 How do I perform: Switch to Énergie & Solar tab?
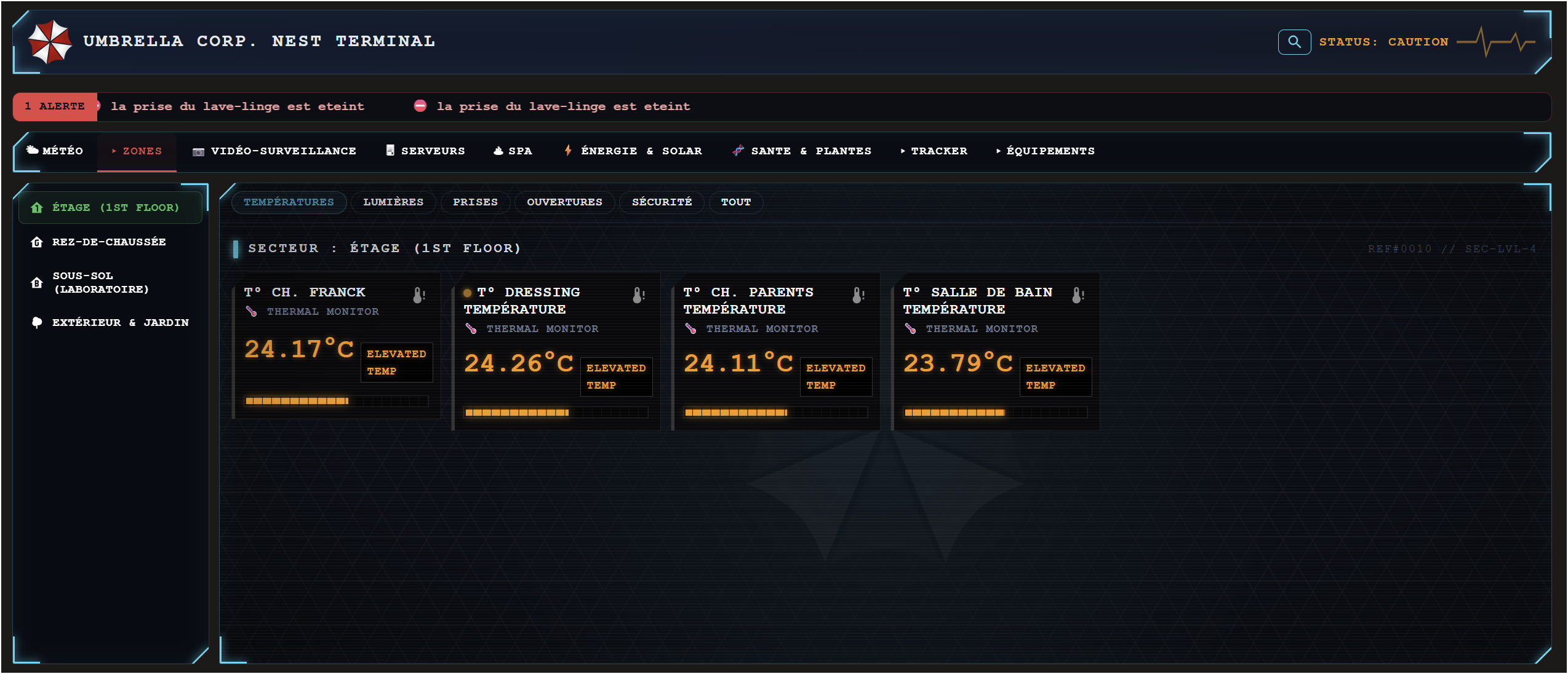coord(633,151)
